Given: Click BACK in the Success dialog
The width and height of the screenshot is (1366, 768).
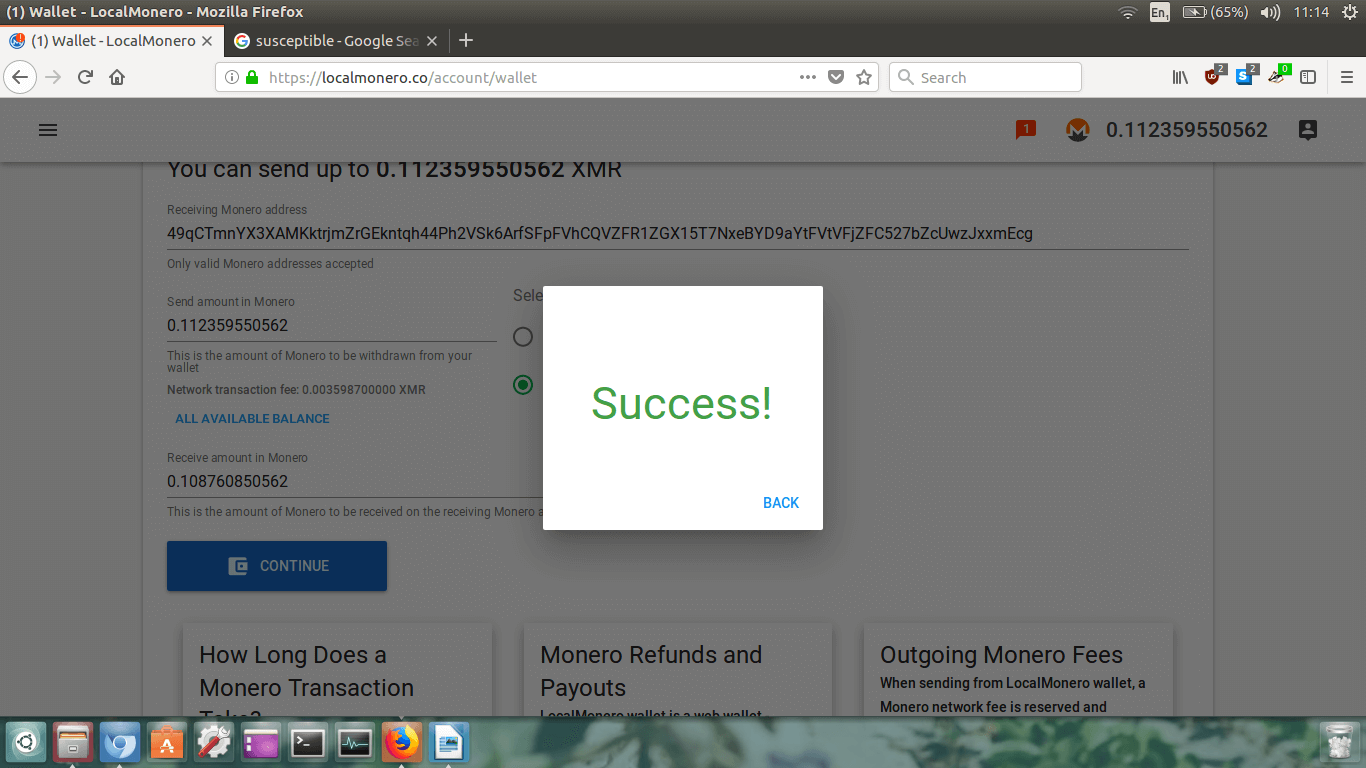Looking at the screenshot, I should pyautogui.click(x=780, y=503).
